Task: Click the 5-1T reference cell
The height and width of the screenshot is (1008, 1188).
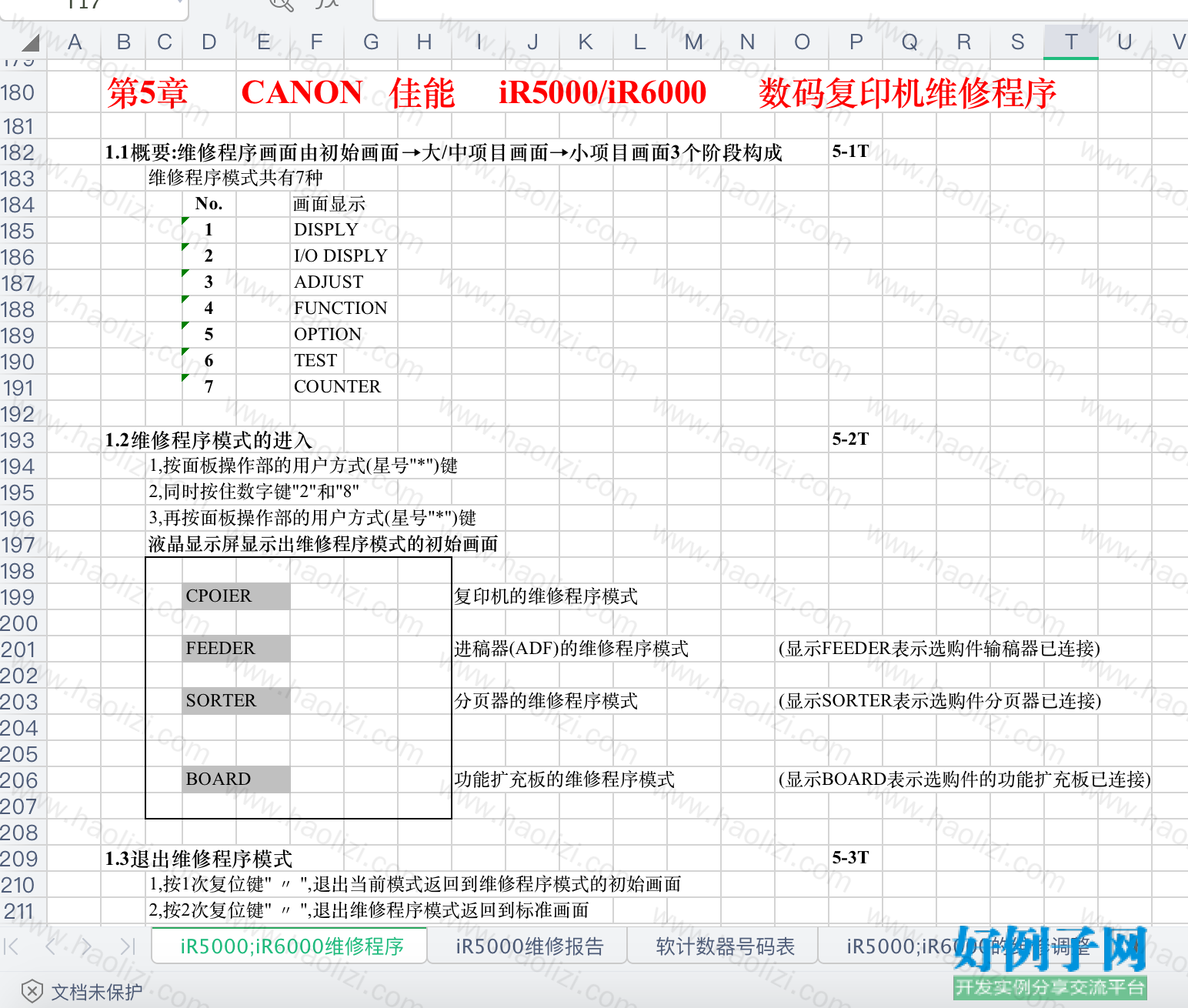Action: (851, 152)
